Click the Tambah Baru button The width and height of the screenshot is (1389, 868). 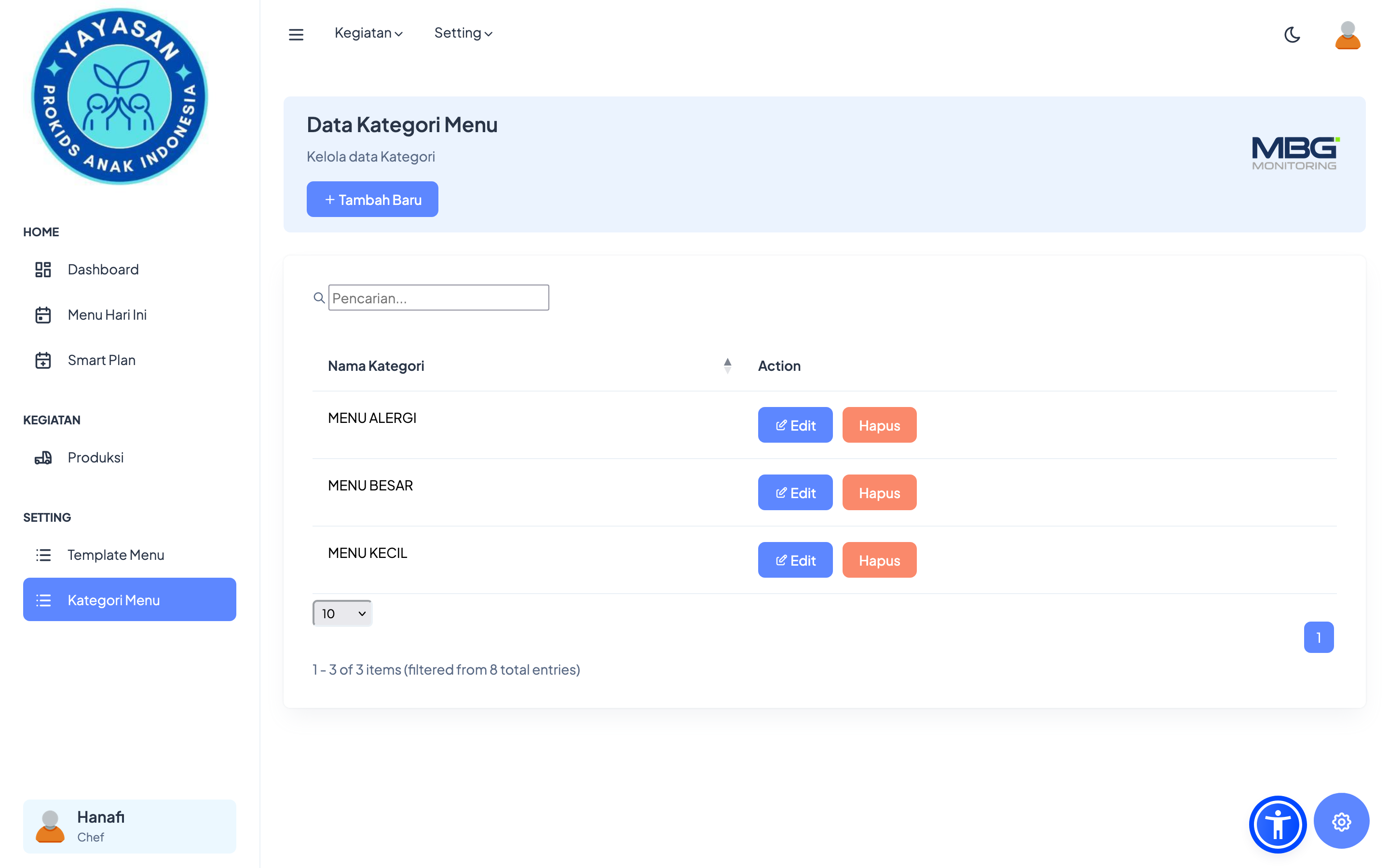tap(372, 199)
